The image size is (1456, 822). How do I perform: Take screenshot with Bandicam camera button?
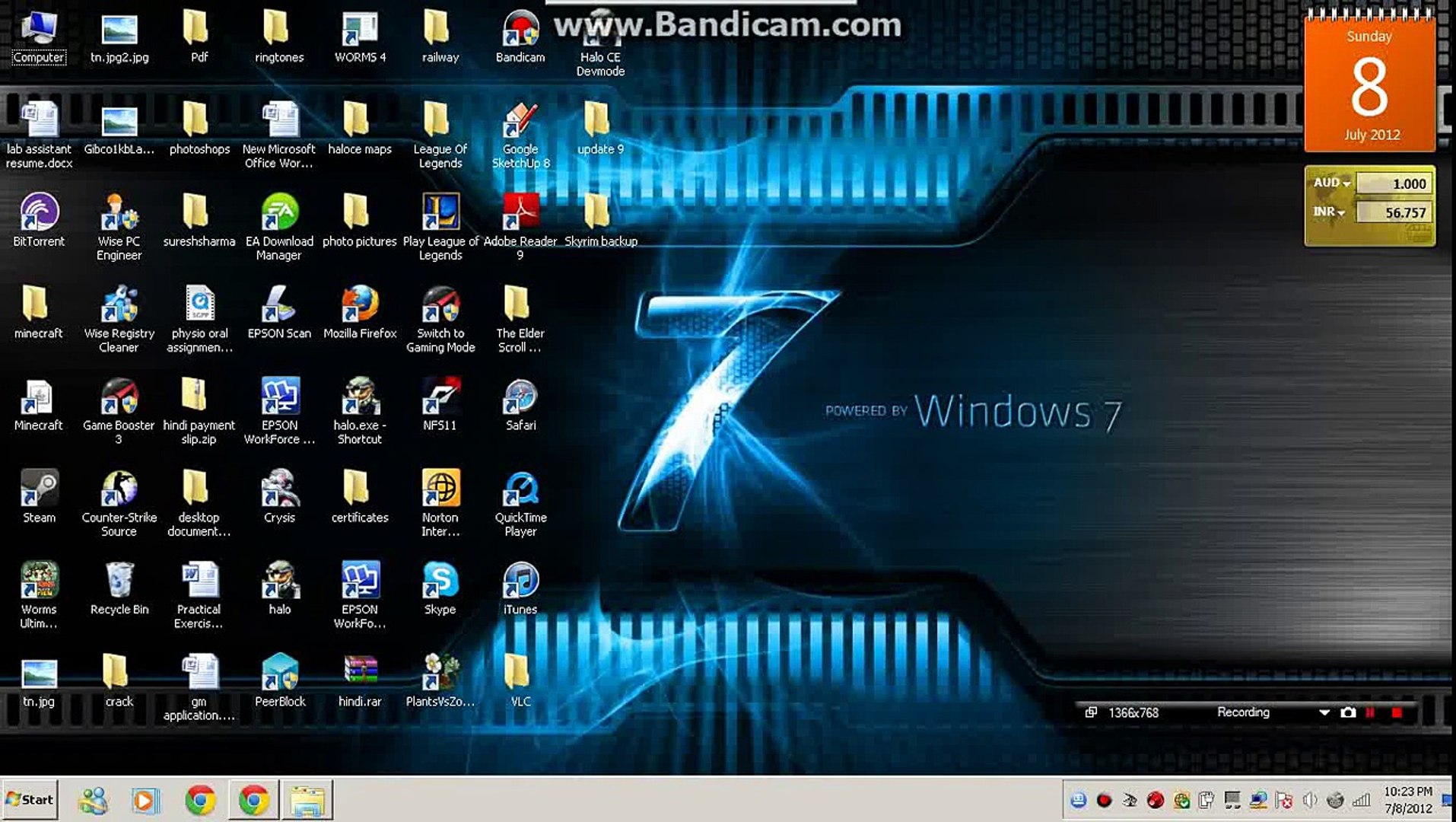coord(1348,712)
